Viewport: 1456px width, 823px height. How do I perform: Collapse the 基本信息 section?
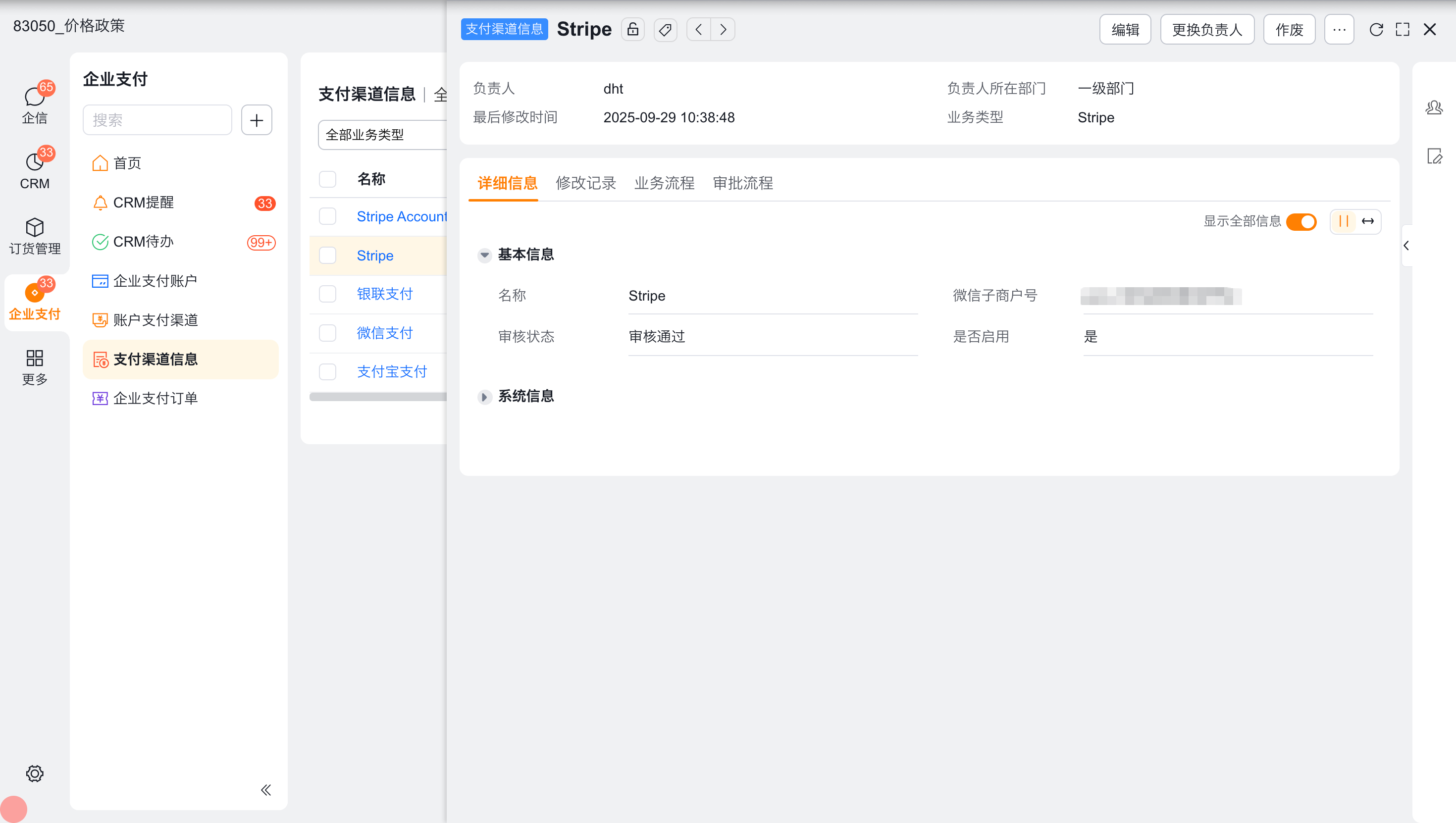(x=484, y=255)
